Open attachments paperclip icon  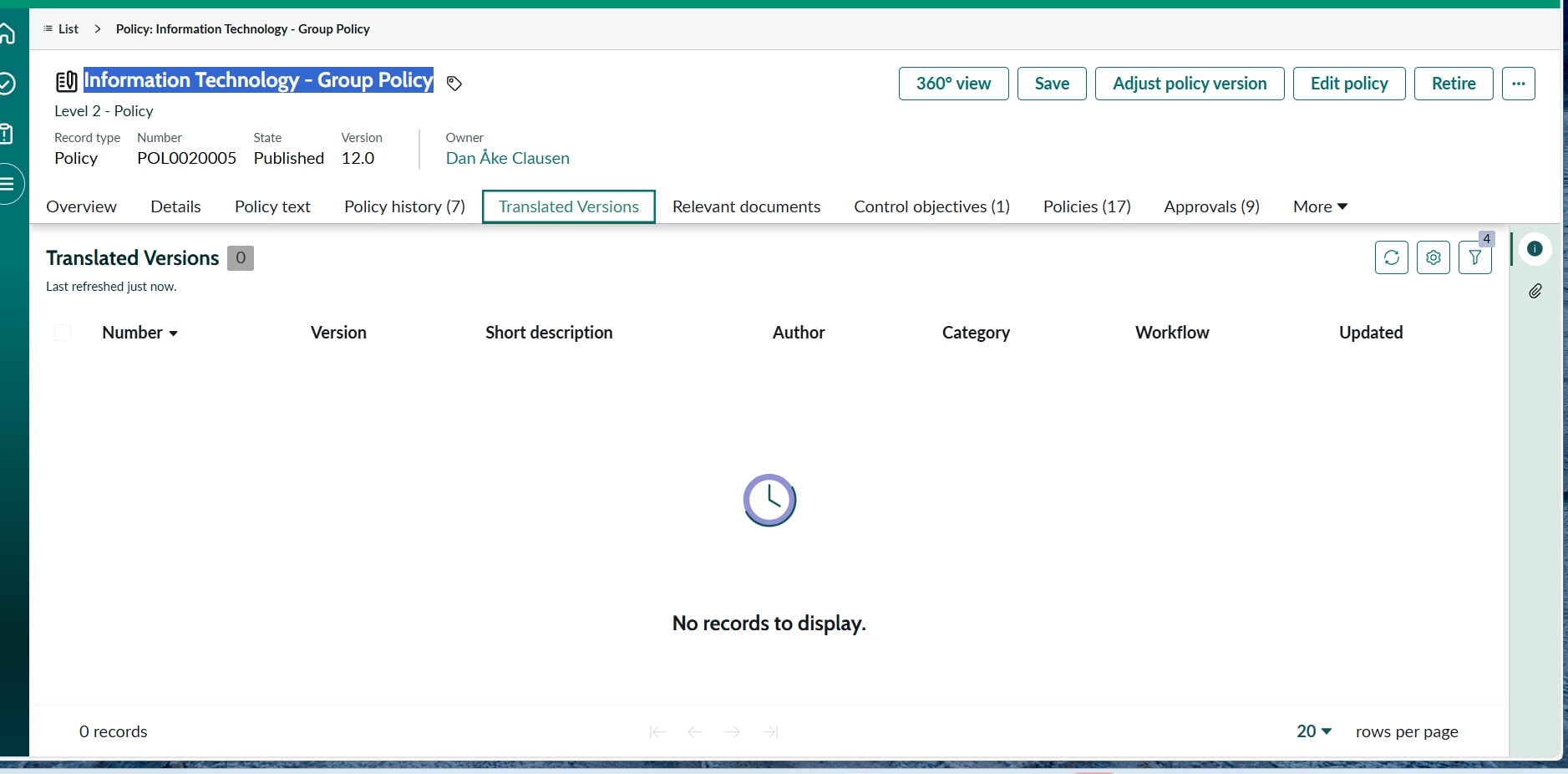click(x=1535, y=291)
